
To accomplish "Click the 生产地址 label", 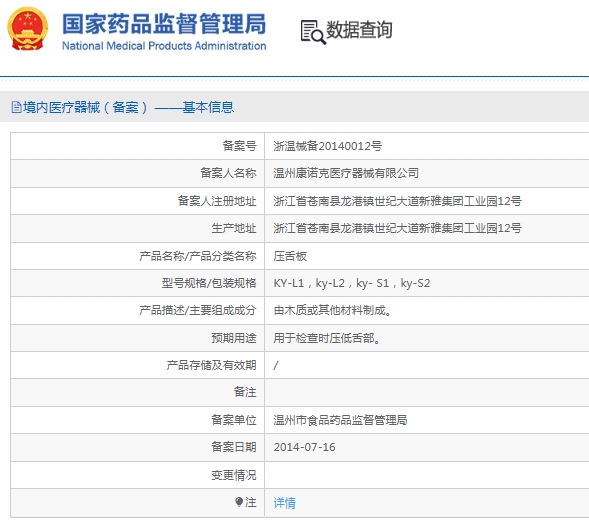I will click(x=234, y=228).
